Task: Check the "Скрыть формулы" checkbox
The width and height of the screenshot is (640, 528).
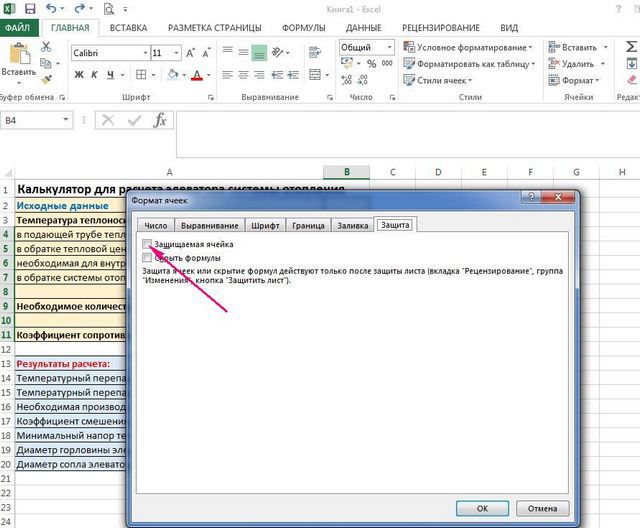Action: coord(148,257)
